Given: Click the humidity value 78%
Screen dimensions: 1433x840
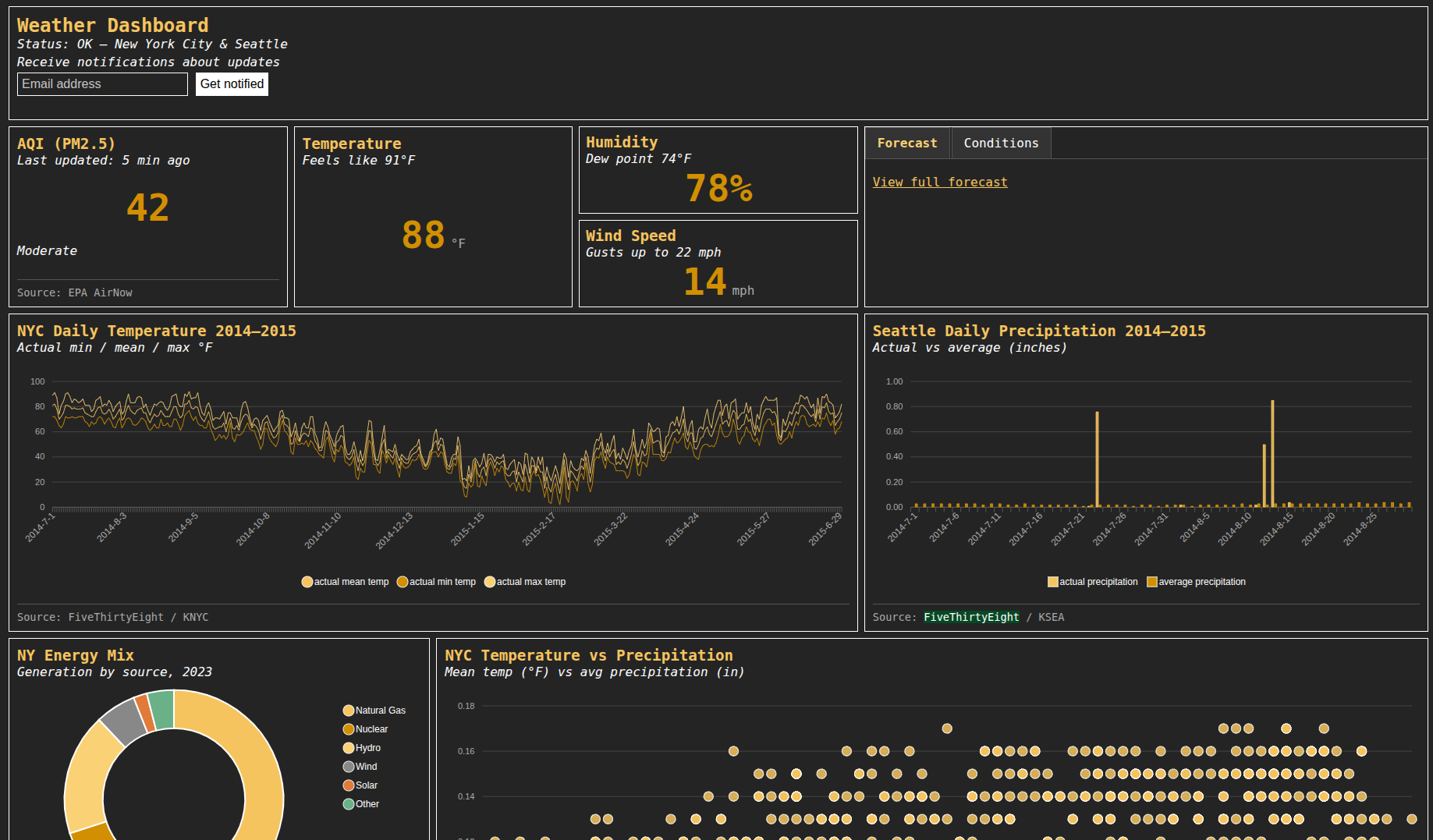Looking at the screenshot, I should point(718,188).
